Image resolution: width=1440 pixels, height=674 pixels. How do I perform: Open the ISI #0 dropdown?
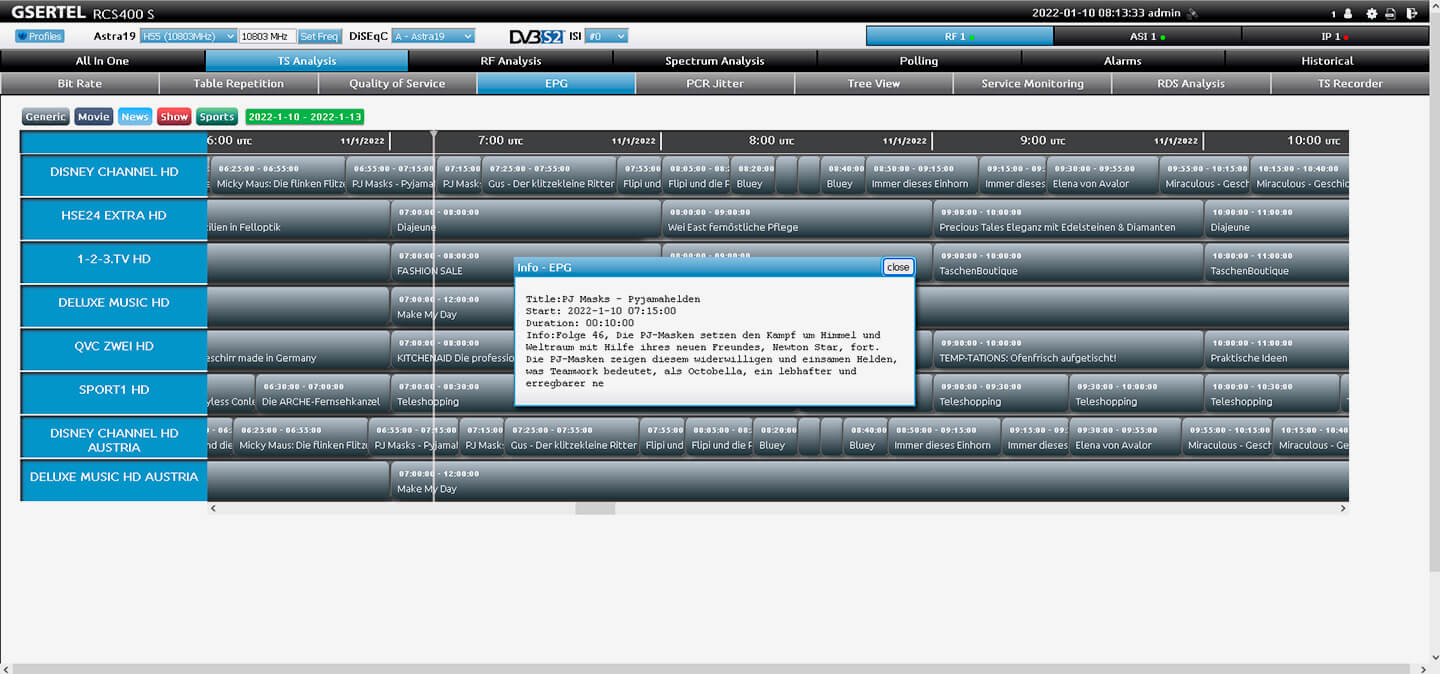pyautogui.click(x=606, y=36)
